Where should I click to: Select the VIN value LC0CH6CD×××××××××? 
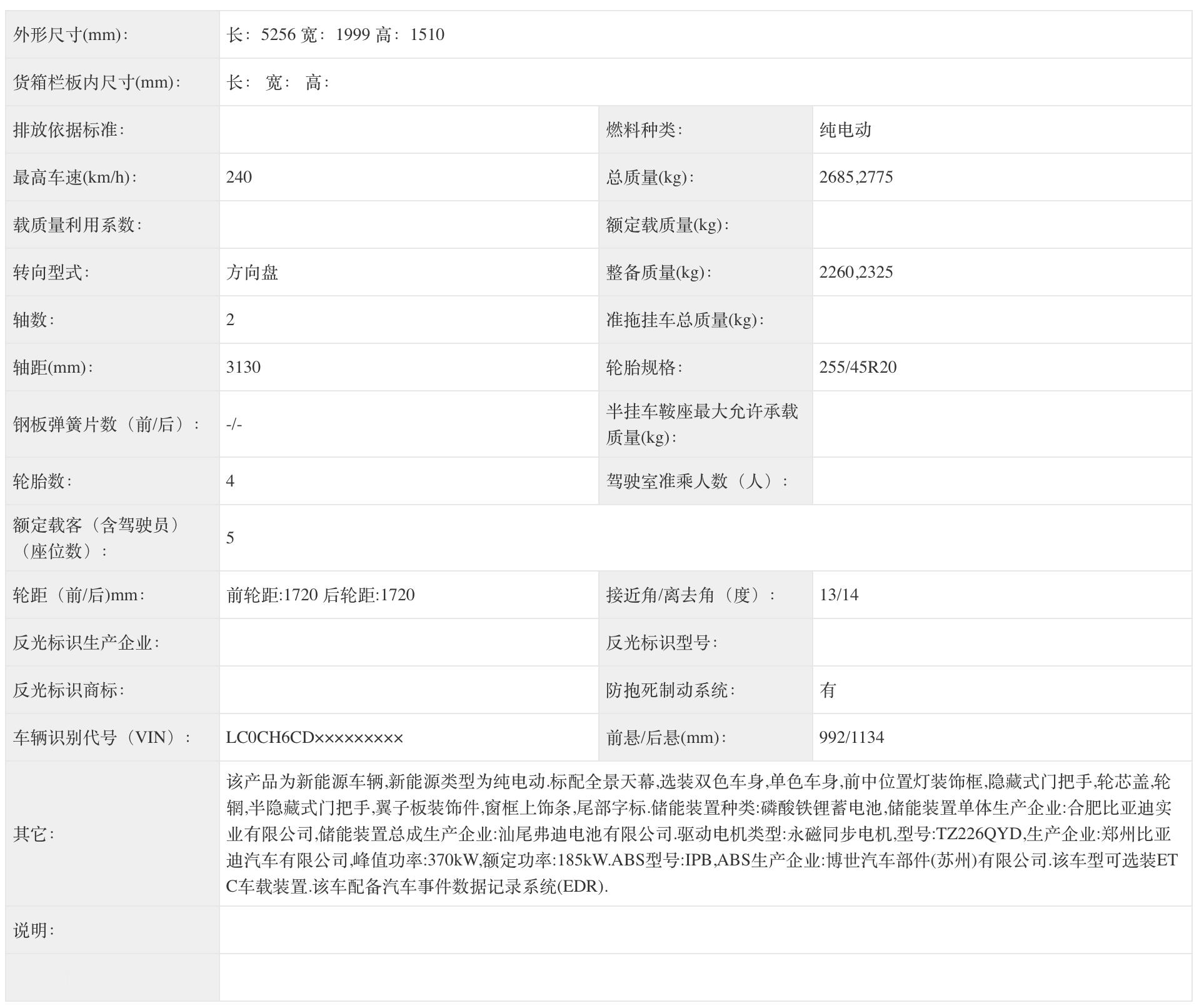coord(314,737)
